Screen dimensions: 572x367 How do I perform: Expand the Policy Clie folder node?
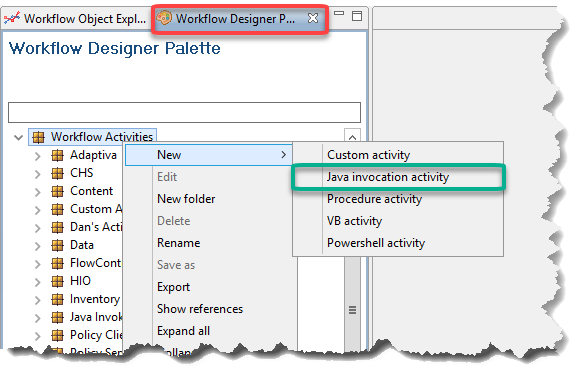38,336
